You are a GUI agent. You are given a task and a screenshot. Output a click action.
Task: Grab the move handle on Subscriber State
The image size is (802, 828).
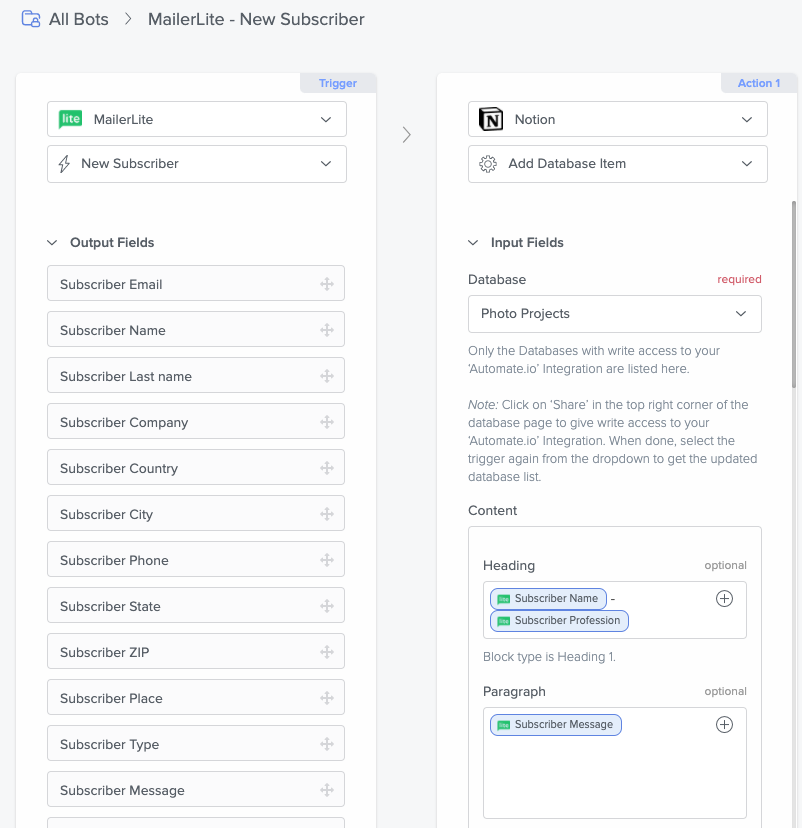[327, 606]
